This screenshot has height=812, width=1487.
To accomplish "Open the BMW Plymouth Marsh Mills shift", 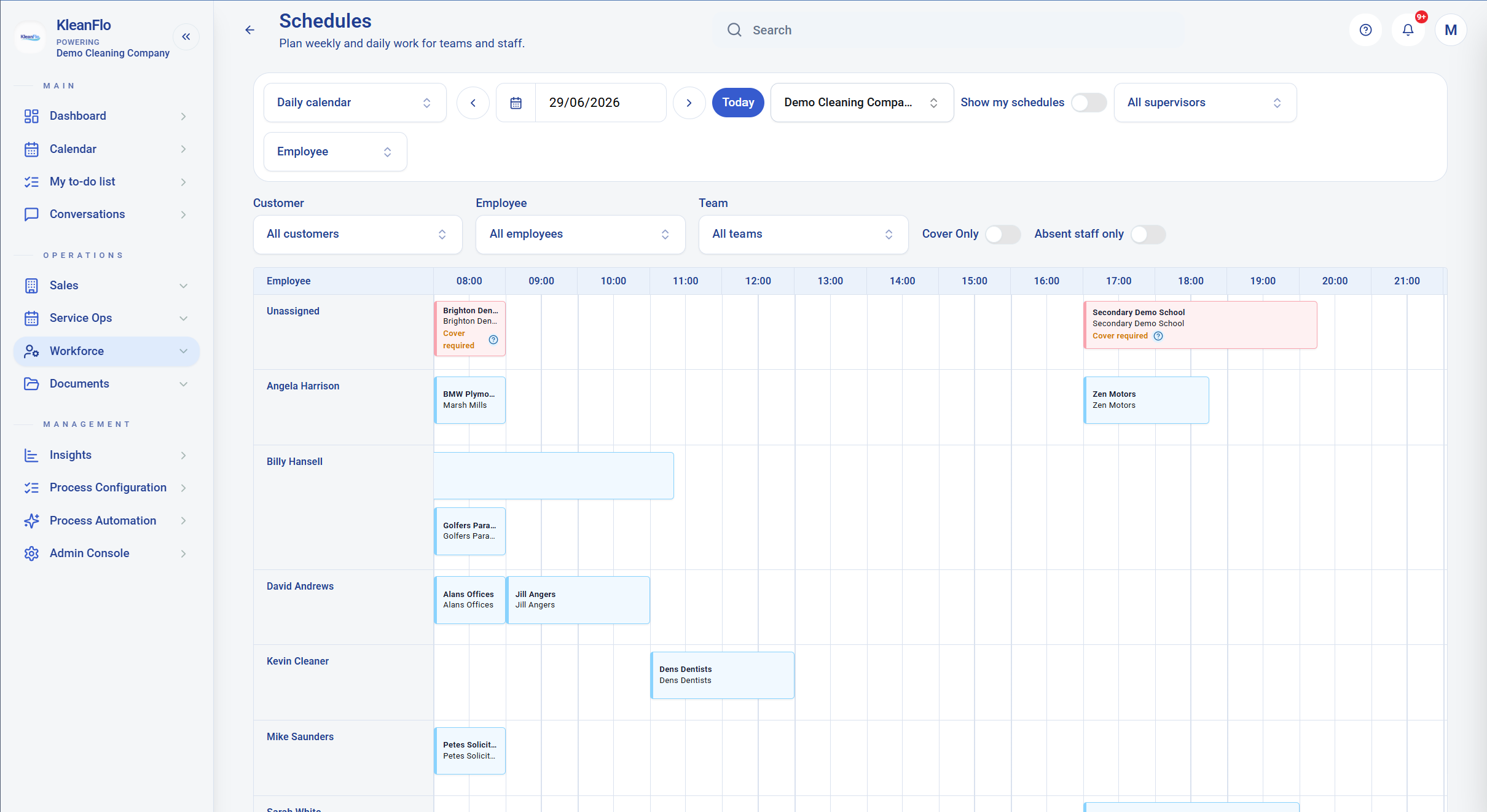I will (470, 400).
